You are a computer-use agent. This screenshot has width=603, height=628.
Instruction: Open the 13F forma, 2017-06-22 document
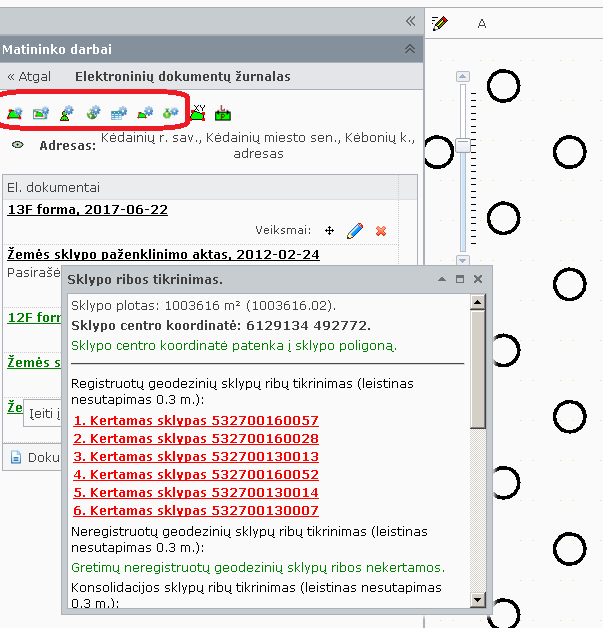pos(88,209)
